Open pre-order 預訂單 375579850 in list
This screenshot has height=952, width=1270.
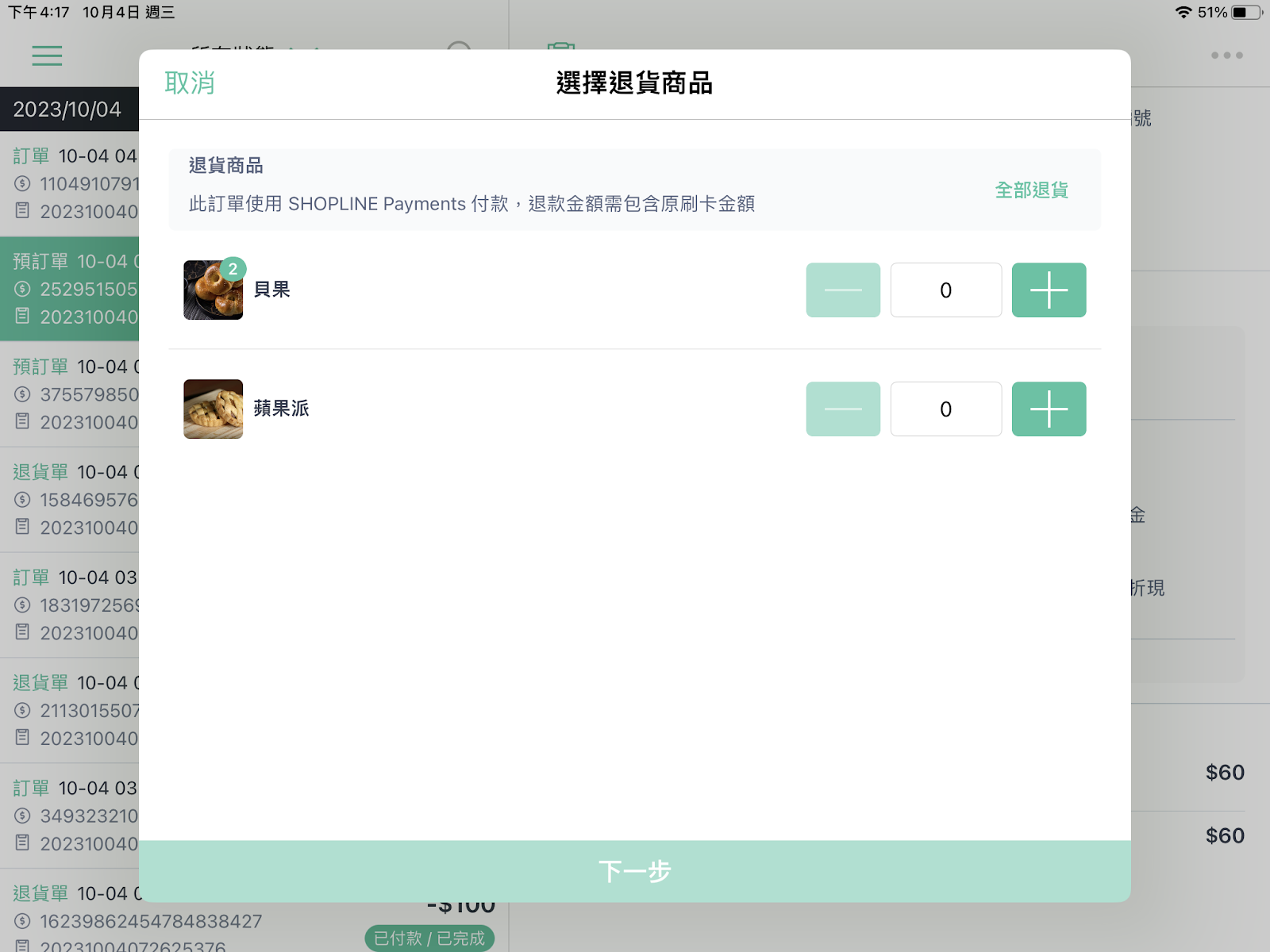(70, 394)
